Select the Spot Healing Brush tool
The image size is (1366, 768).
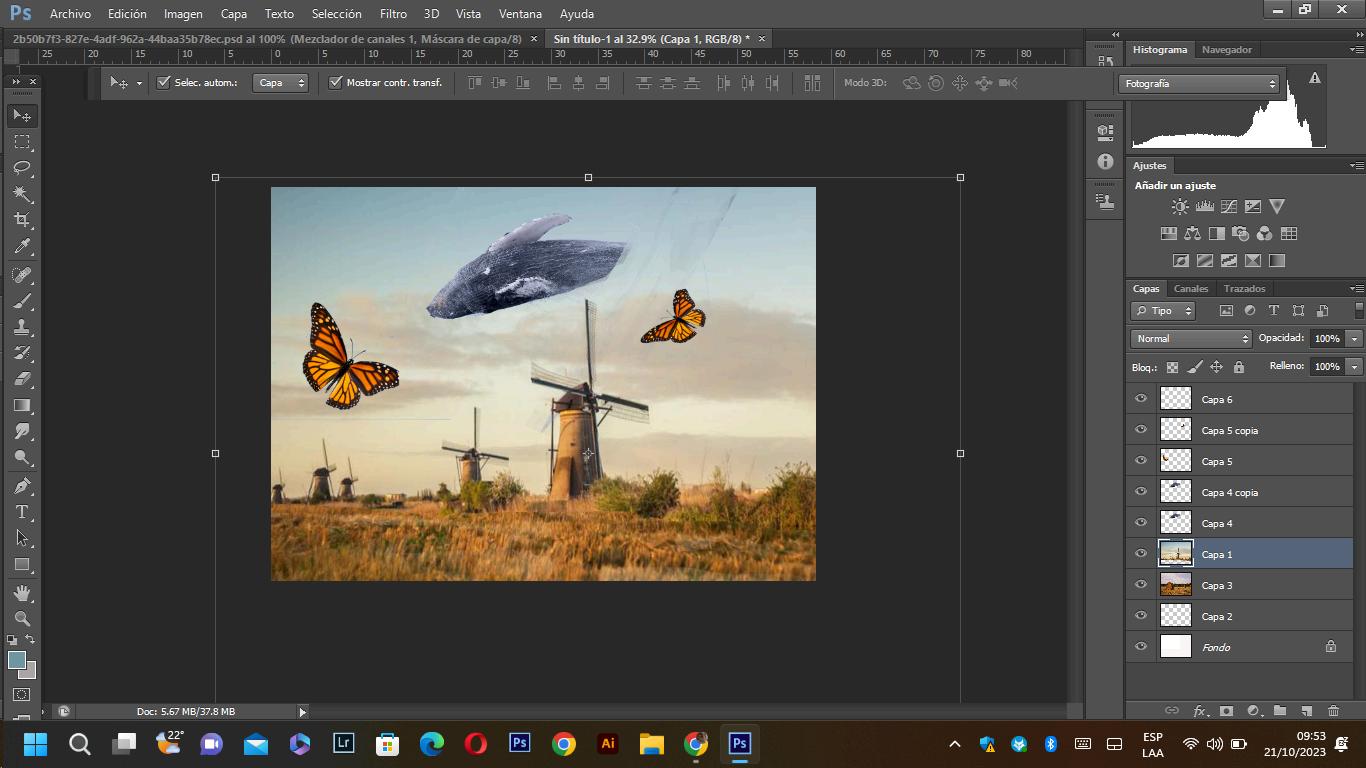pos(22,275)
